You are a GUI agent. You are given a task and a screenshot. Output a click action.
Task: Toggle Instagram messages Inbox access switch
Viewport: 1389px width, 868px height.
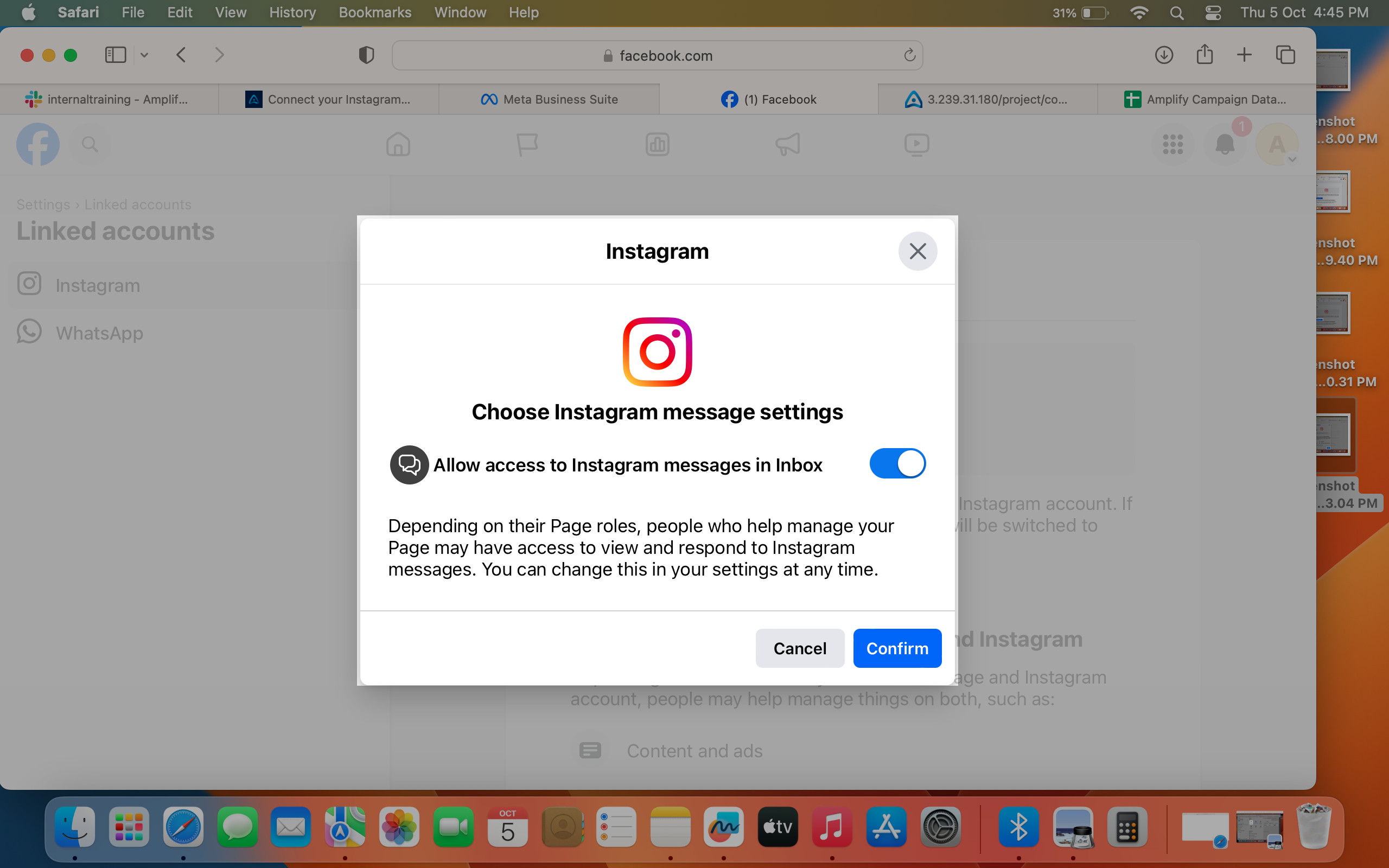tap(897, 463)
